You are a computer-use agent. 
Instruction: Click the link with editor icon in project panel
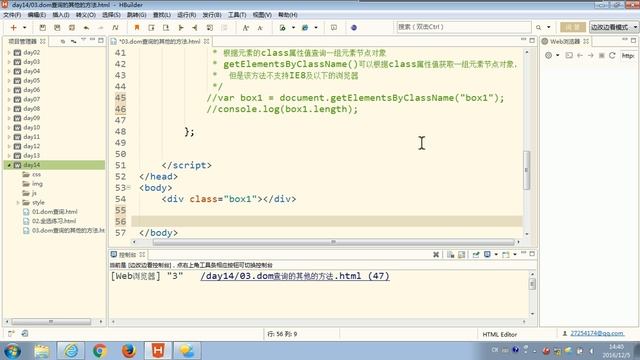73,41
